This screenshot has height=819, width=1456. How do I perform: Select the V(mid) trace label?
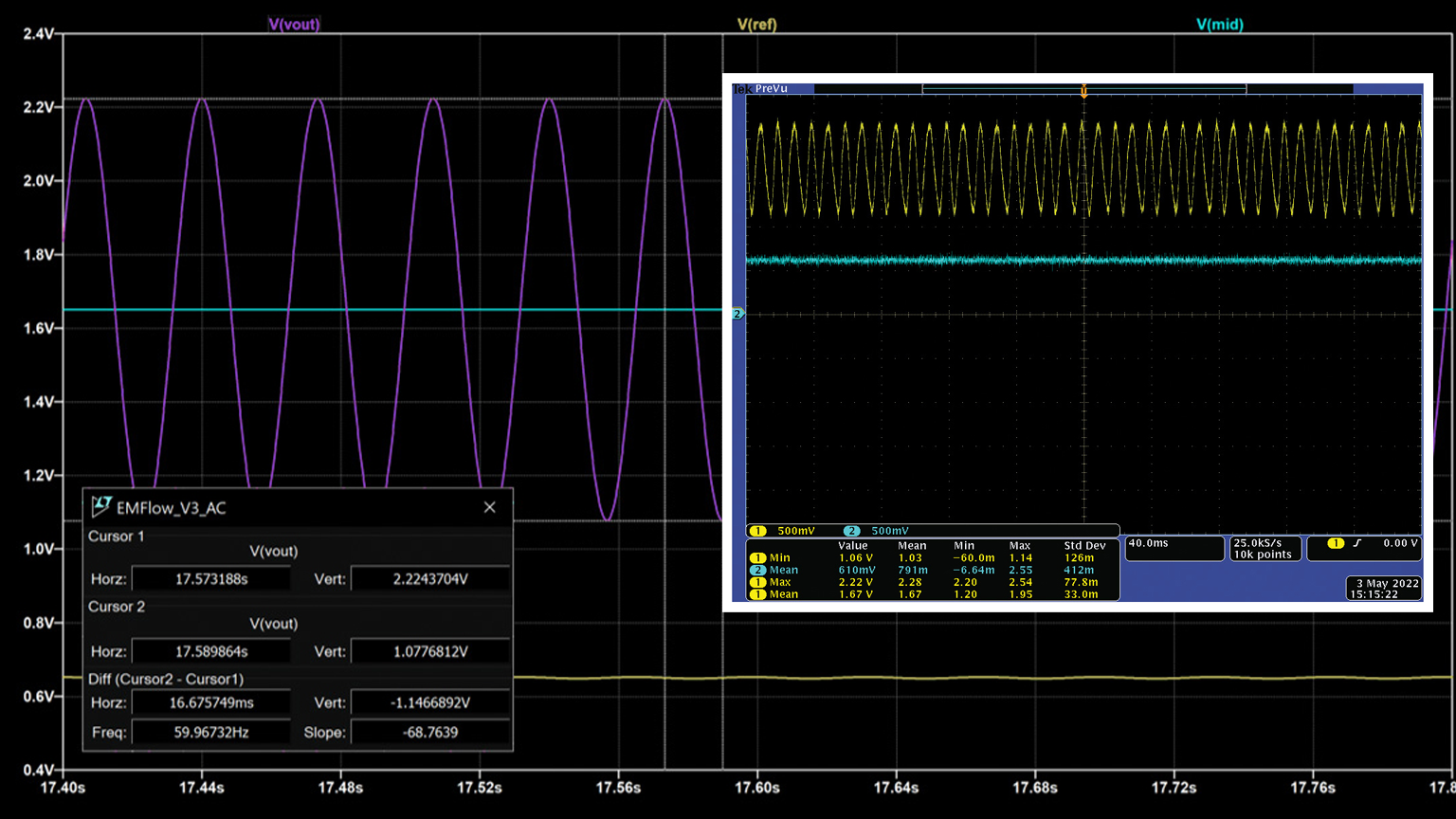click(1219, 25)
